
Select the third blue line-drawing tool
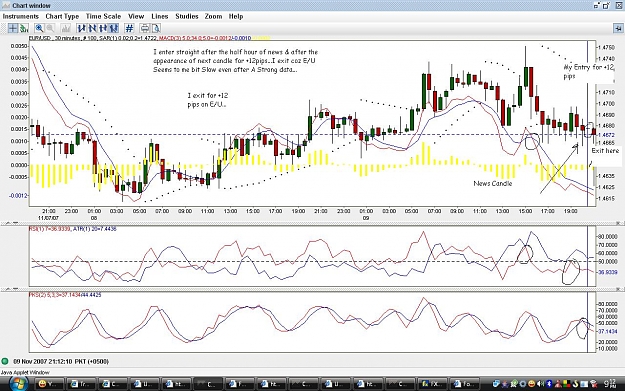(x=103, y=28)
